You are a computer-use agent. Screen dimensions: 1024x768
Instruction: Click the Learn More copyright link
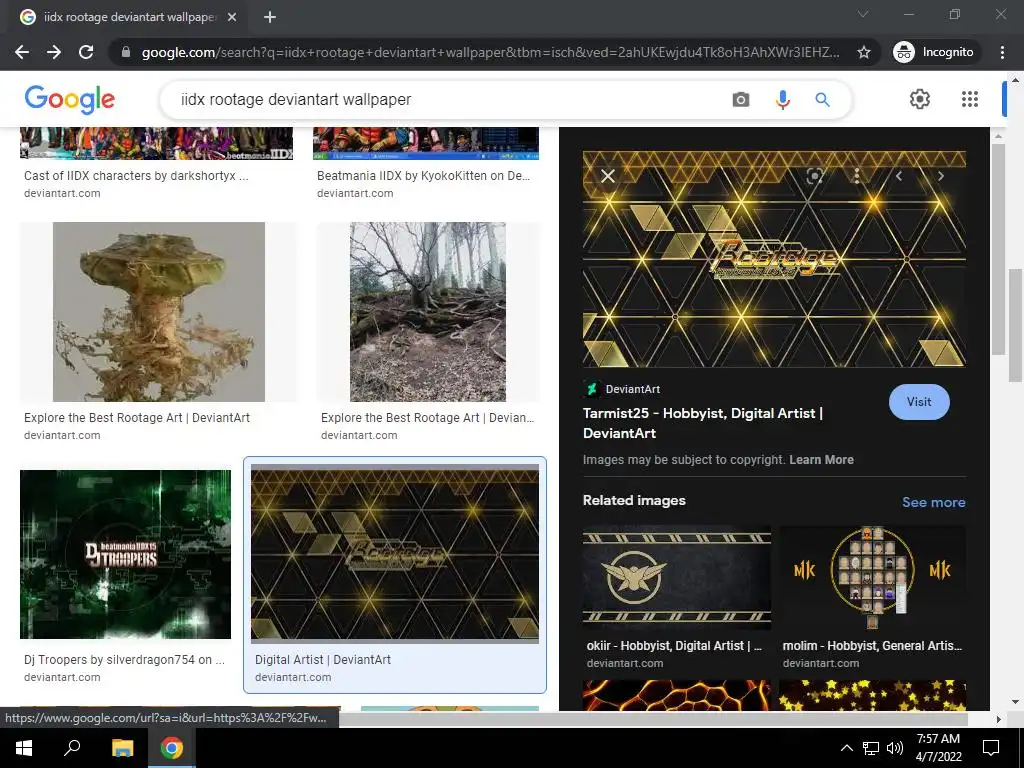pos(821,460)
